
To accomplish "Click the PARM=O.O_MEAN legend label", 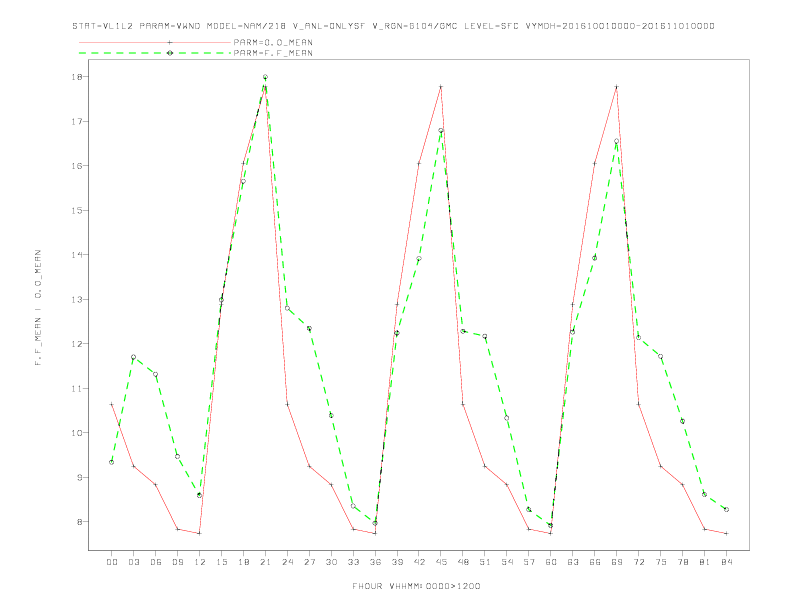I will 273,42.
